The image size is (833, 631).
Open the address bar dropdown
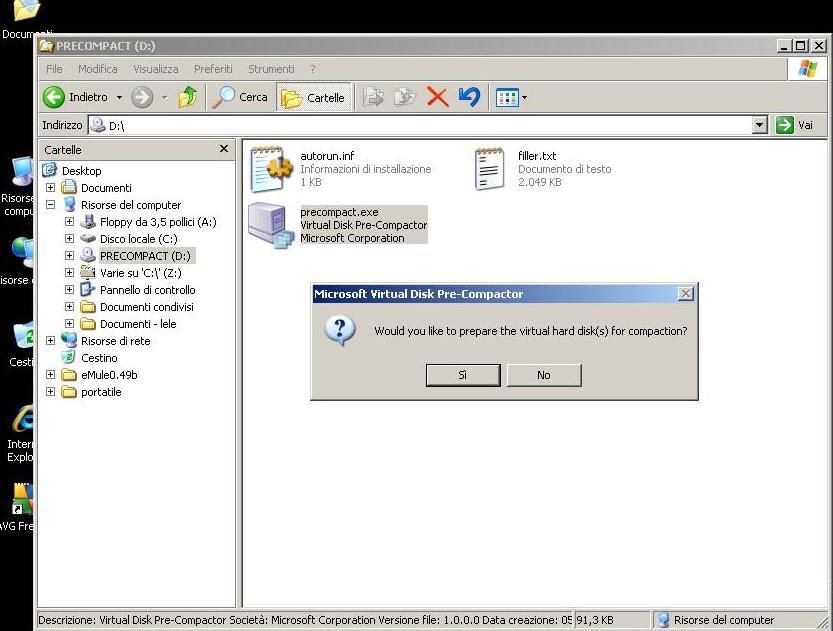click(760, 125)
